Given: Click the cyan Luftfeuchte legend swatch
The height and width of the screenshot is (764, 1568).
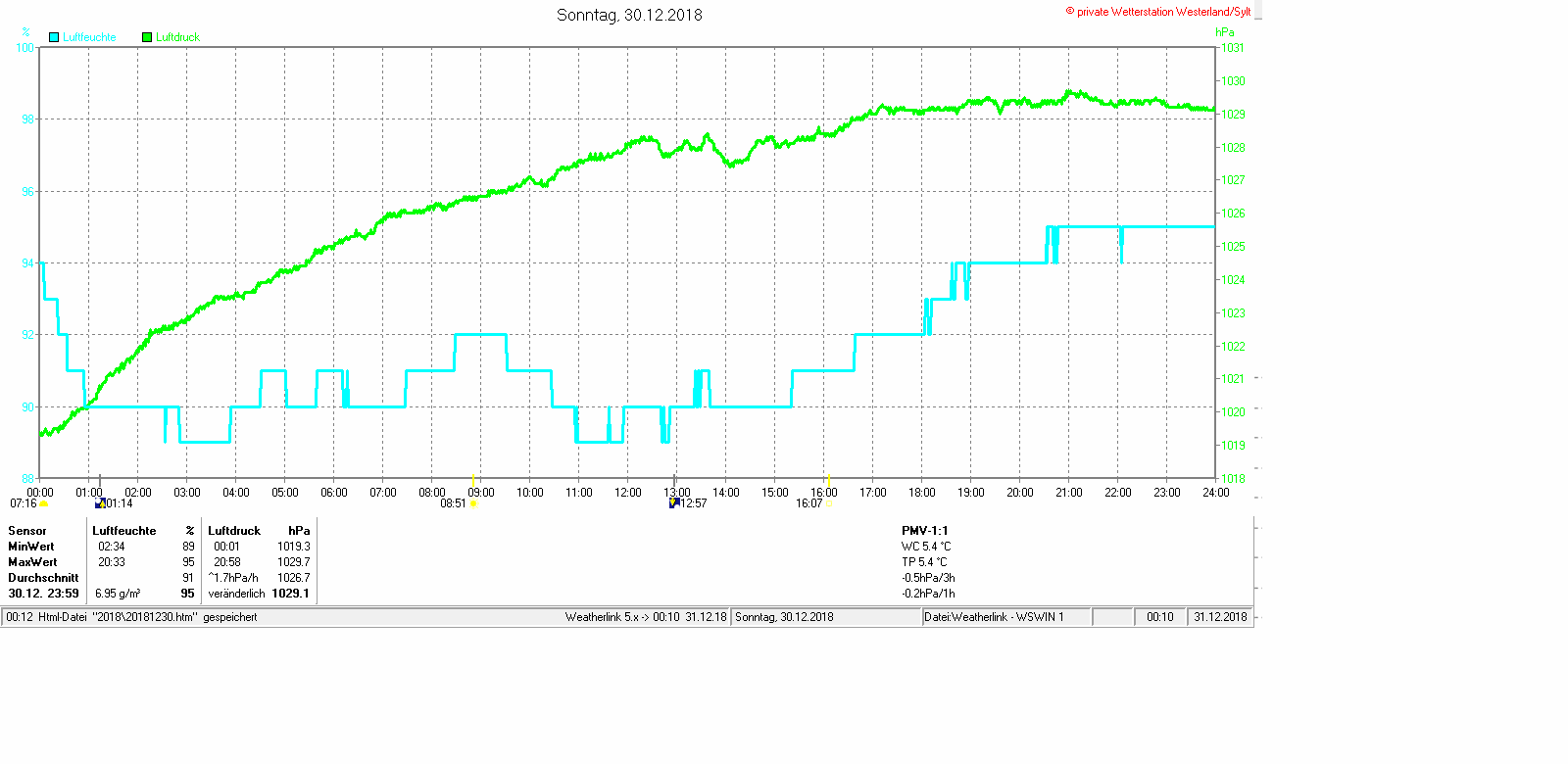Looking at the screenshot, I should click(54, 37).
